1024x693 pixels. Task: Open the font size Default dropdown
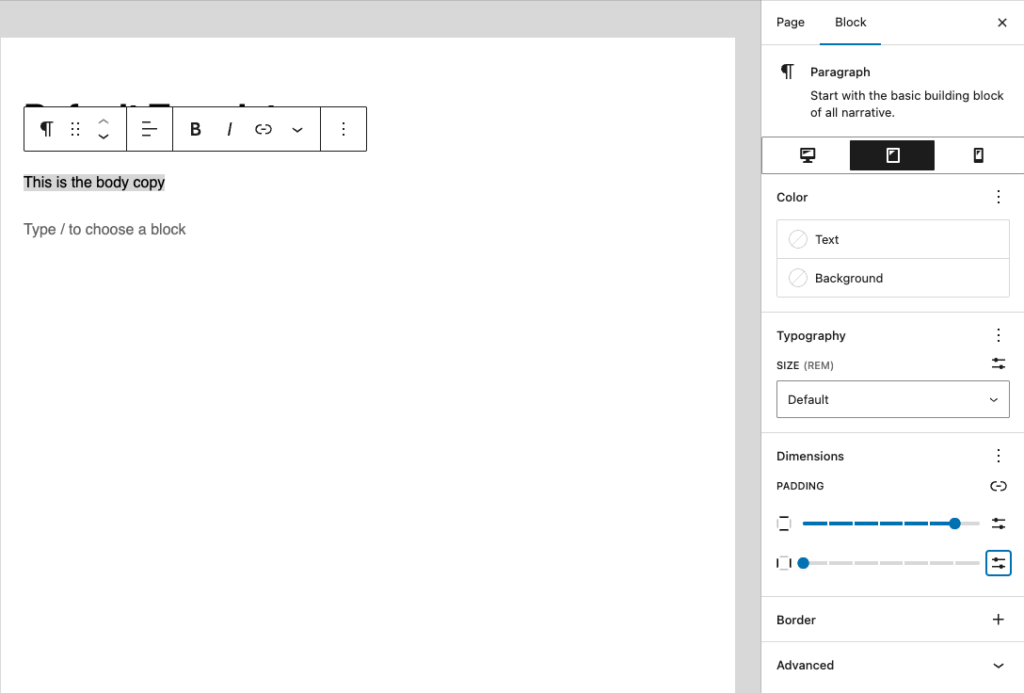[892, 399]
